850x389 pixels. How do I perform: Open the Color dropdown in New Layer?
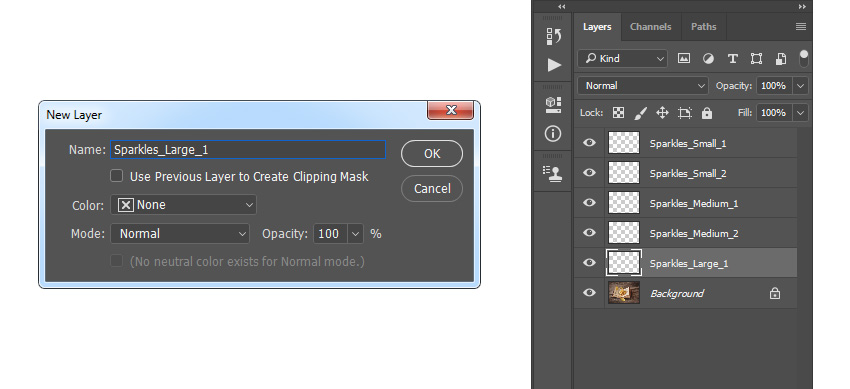[183, 205]
